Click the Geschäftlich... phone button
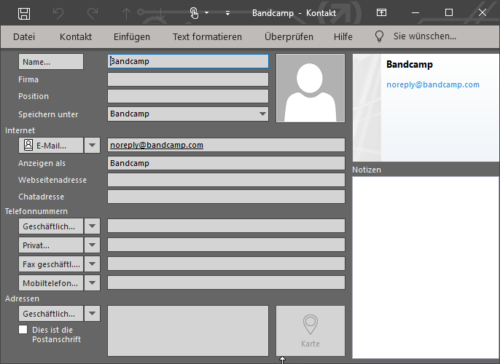500x364 pixels. pos(51,226)
